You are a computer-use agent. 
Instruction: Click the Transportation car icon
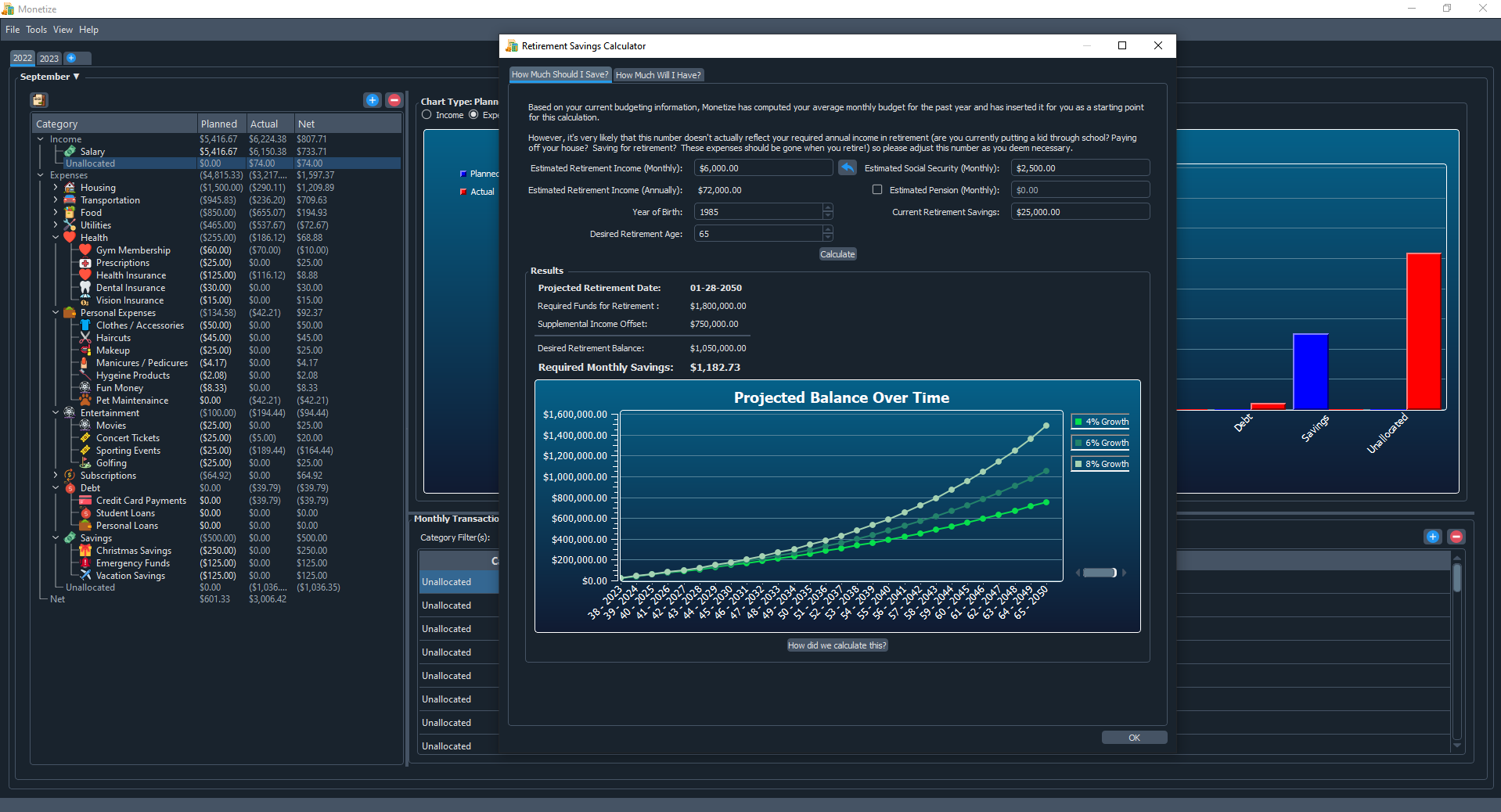click(x=70, y=200)
